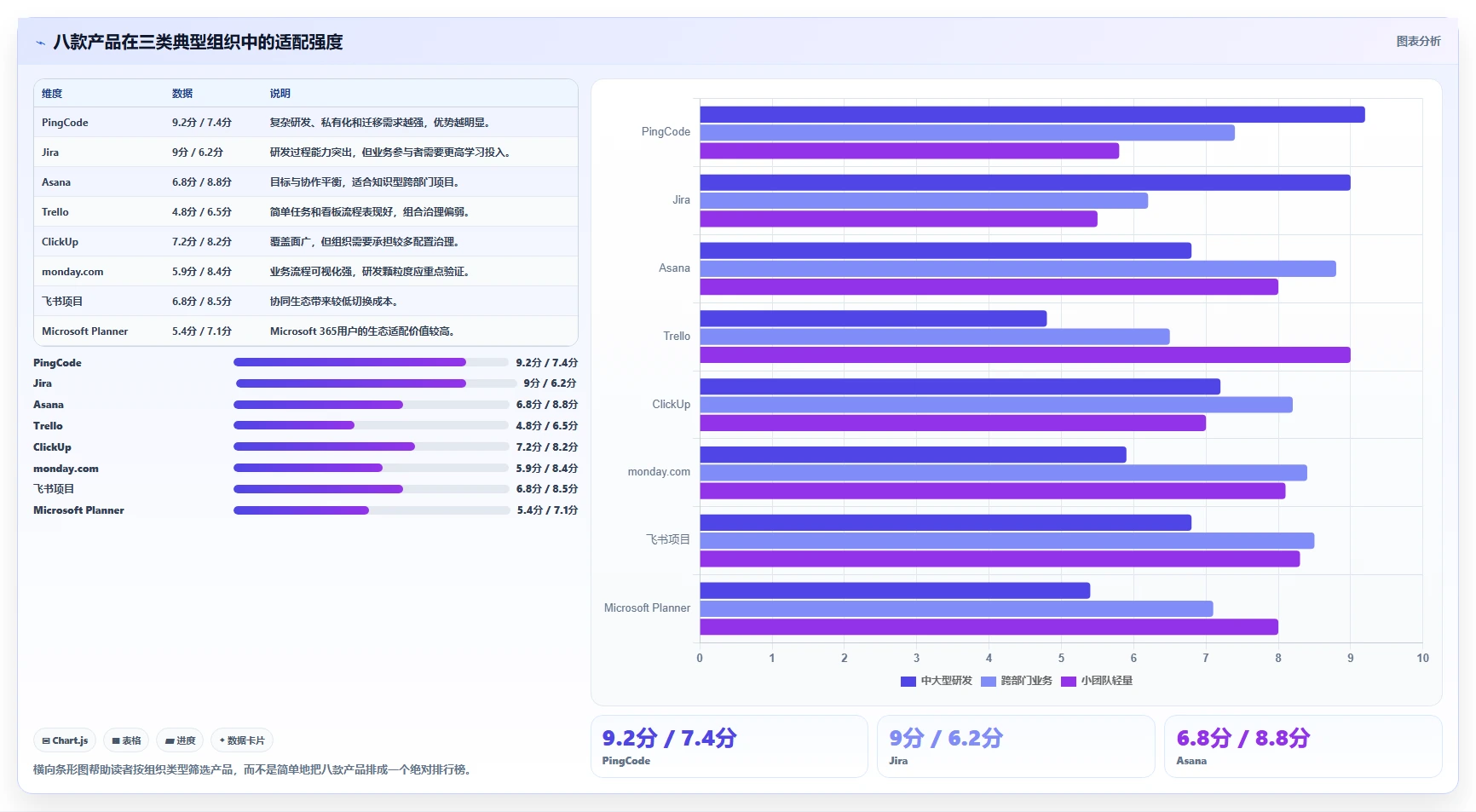Click the monday.com progress bar

pos(371,468)
